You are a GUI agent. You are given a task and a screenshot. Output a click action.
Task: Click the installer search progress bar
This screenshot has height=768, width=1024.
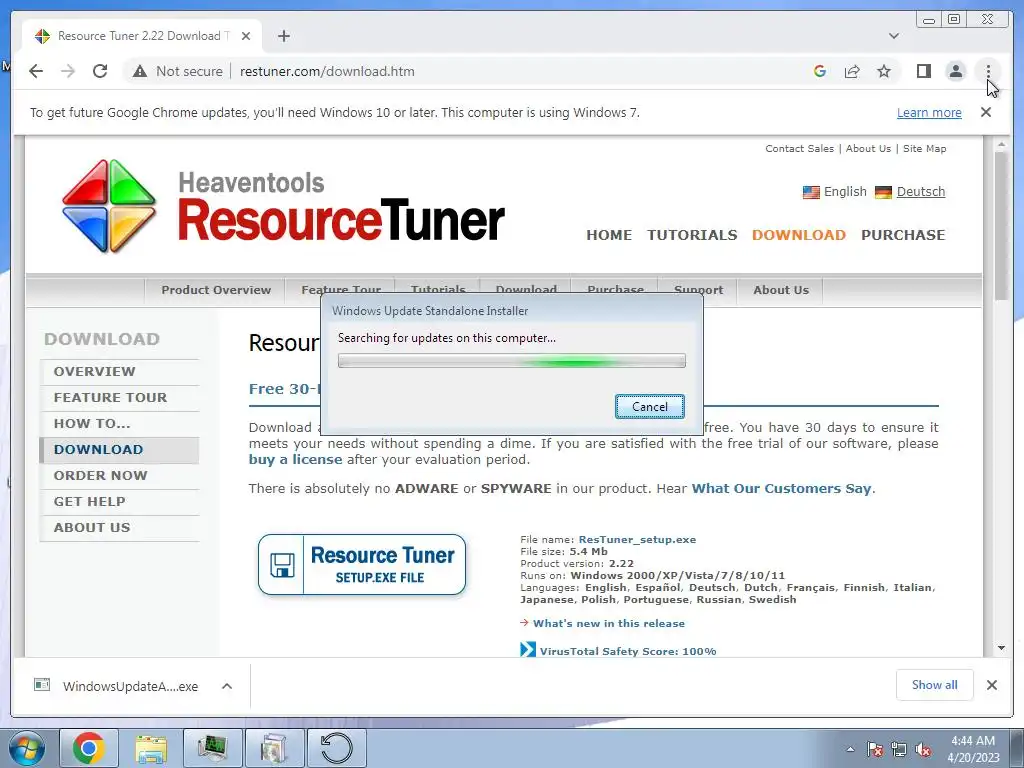pos(511,360)
